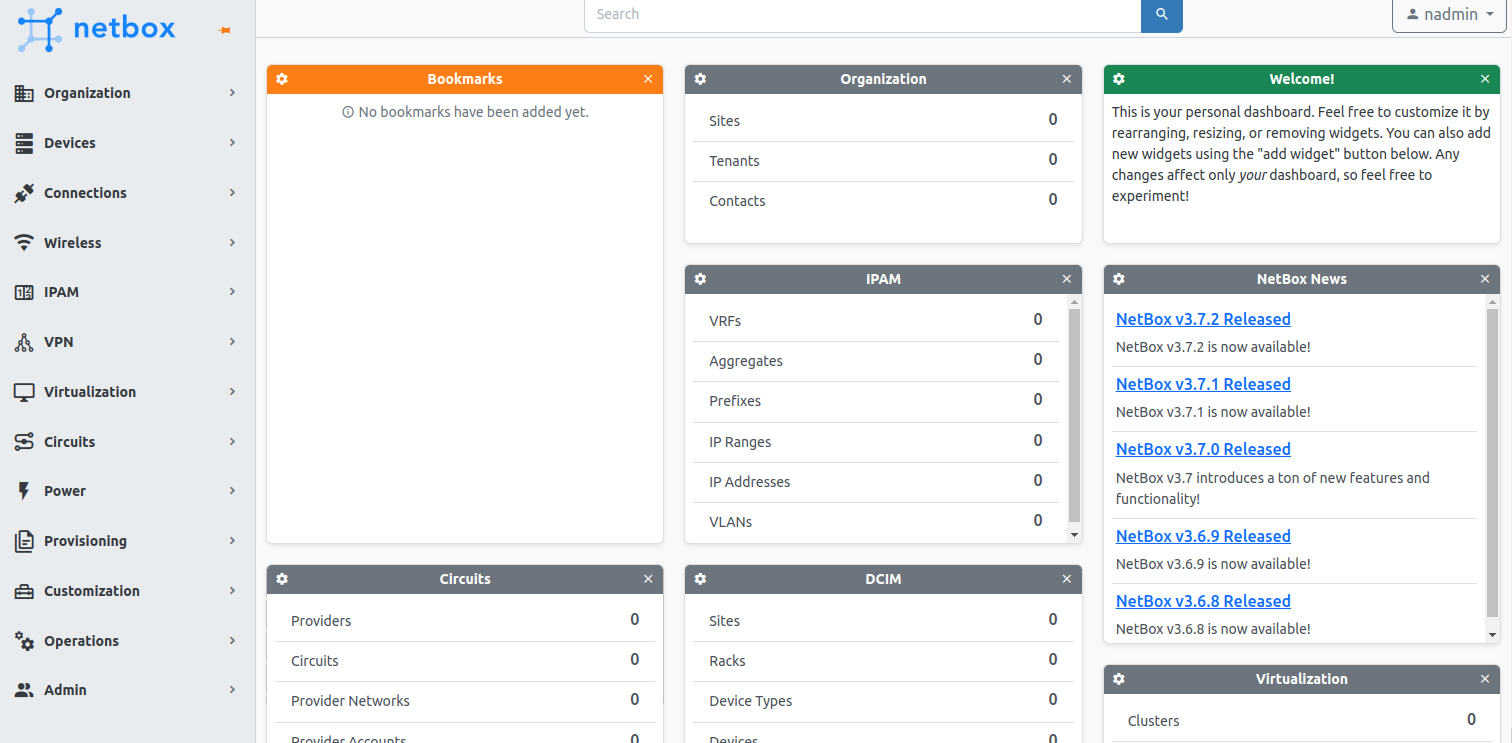Click the NetBox News gear icon
The height and width of the screenshot is (743, 1512).
coord(1118,279)
